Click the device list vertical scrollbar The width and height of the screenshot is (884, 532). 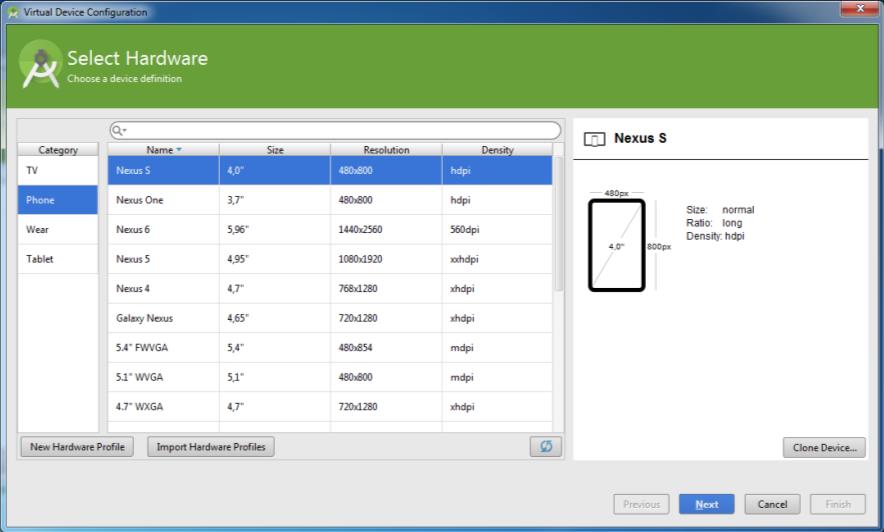point(558,225)
